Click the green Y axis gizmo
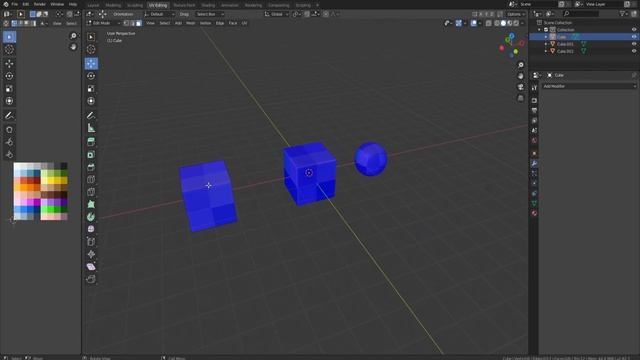 click(516, 51)
